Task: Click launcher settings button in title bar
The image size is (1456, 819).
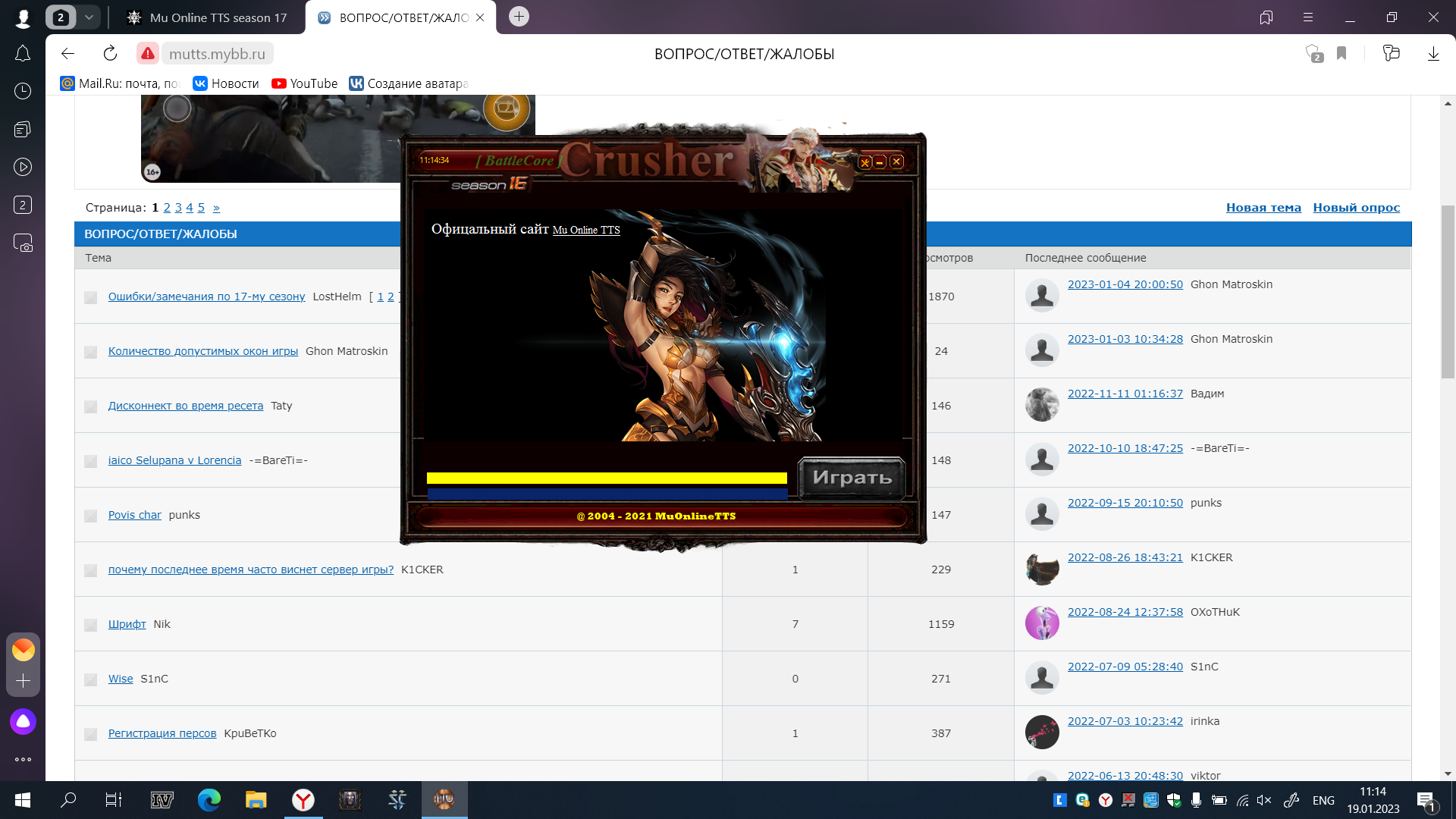Action: click(x=864, y=162)
